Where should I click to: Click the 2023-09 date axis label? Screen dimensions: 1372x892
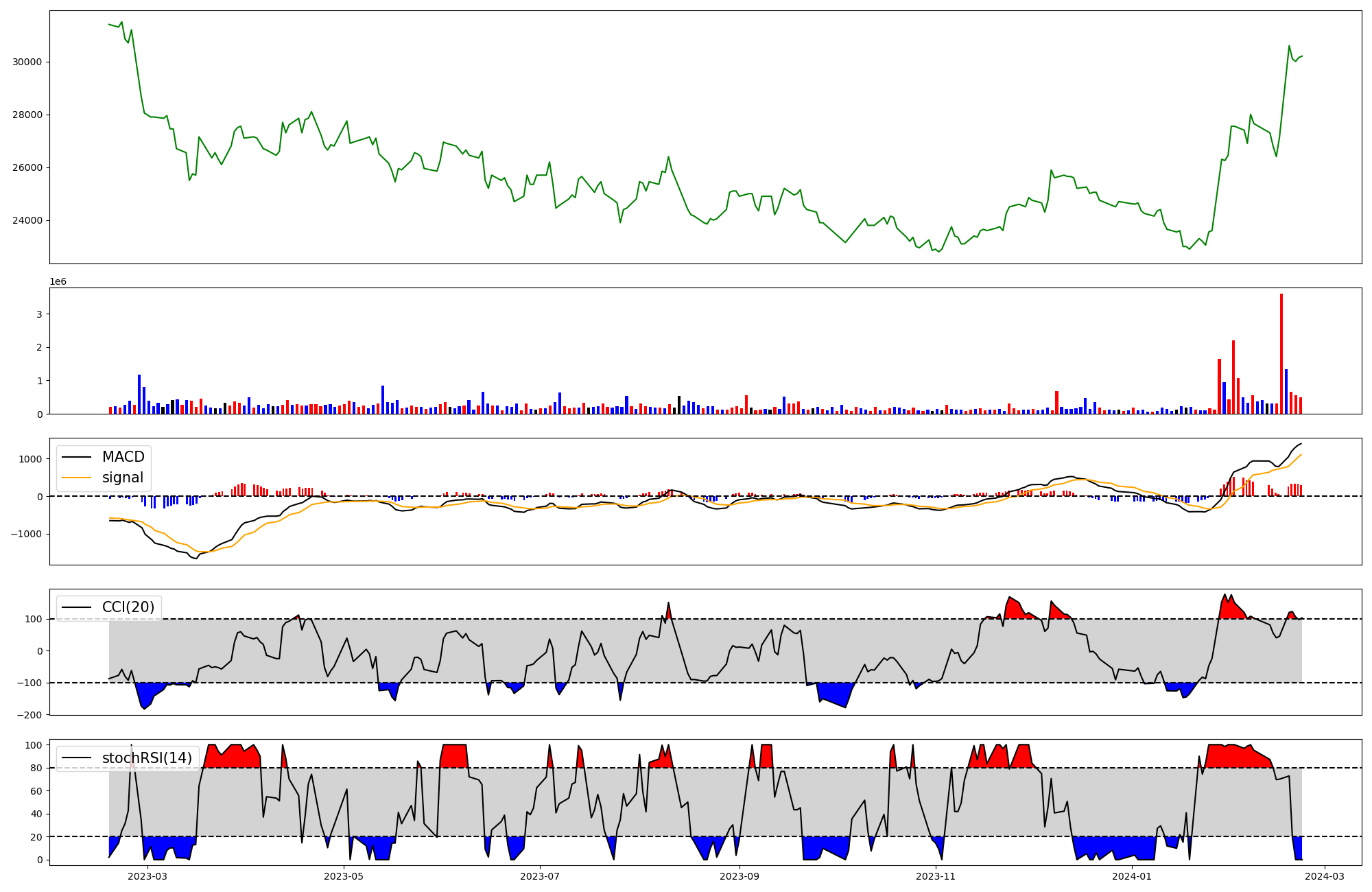[x=740, y=876]
